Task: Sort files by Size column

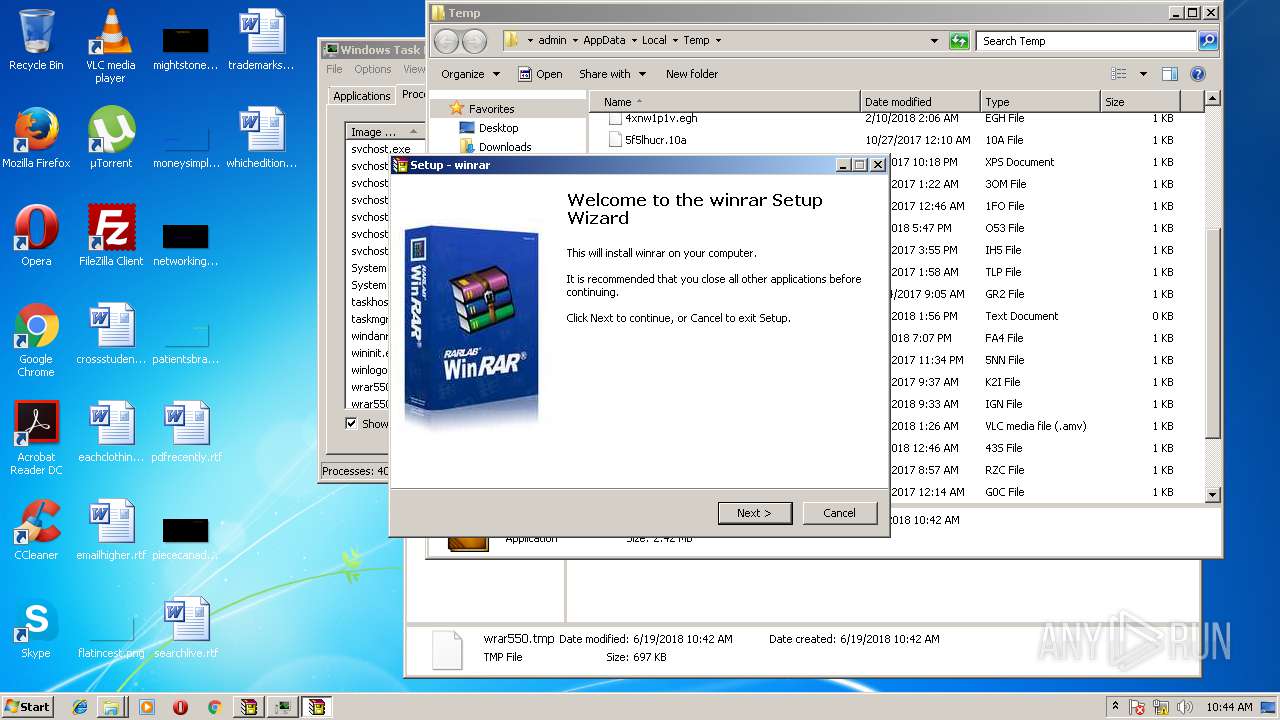Action: [1140, 102]
